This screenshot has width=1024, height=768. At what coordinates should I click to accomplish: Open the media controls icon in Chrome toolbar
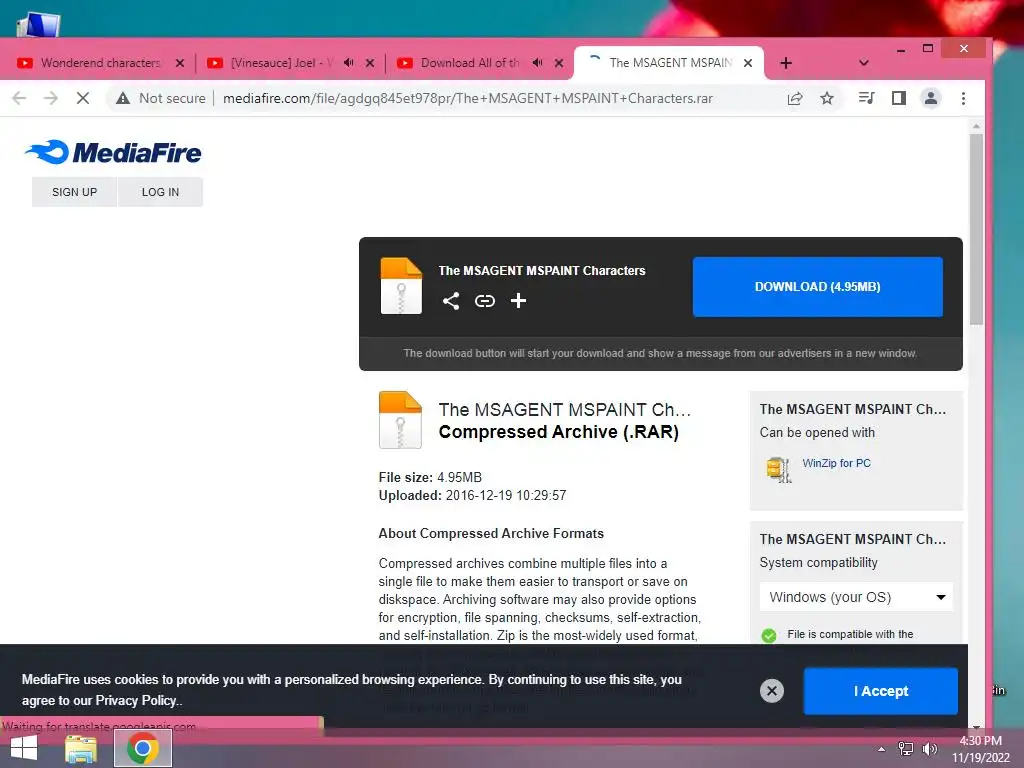click(x=867, y=98)
